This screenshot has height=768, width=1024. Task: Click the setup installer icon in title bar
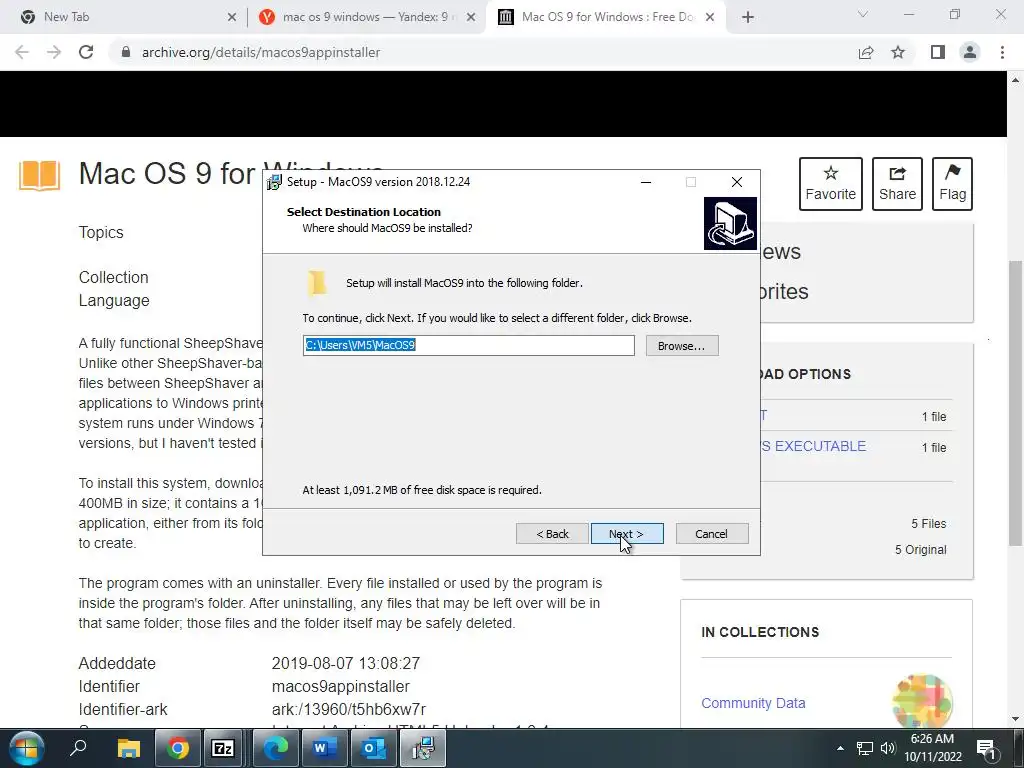tap(274, 182)
